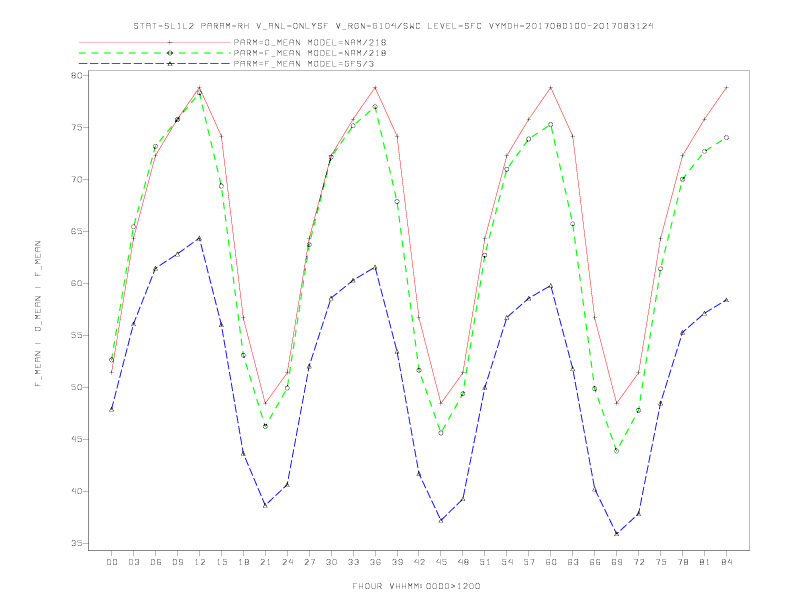Image resolution: width=792 pixels, height=612 pixels.
Task: Click x-axis forecast hour label 48
Action: 463,562
